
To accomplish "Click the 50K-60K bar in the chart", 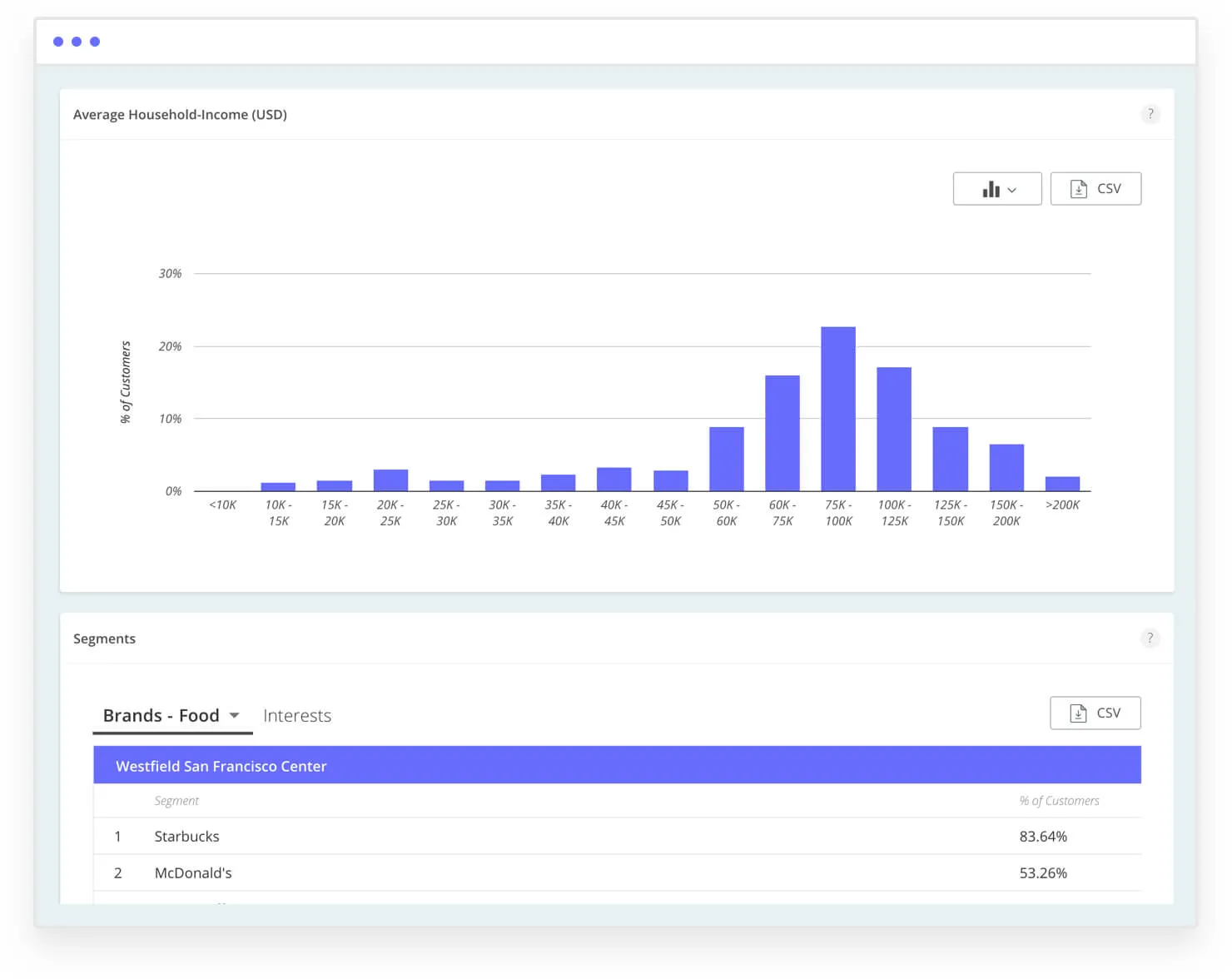I will [x=725, y=458].
